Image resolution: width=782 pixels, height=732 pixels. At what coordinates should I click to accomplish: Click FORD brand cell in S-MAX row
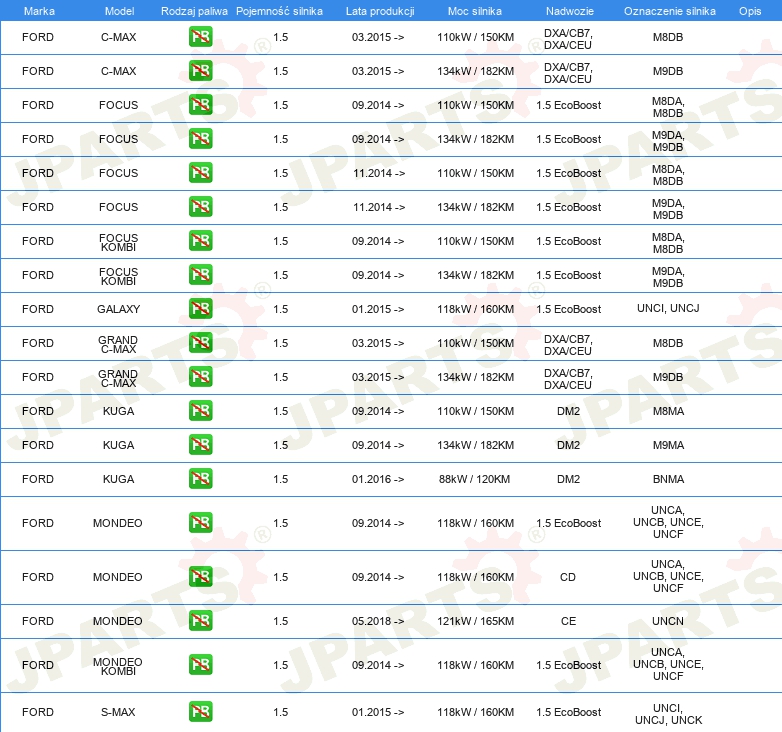coord(38,712)
